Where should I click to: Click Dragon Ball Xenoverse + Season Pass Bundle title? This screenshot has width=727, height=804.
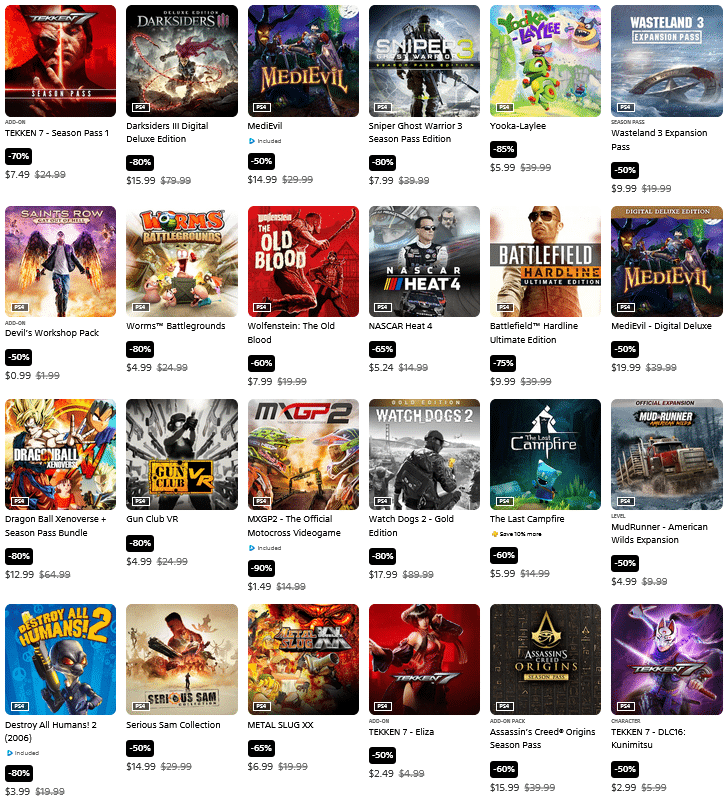tap(55, 526)
